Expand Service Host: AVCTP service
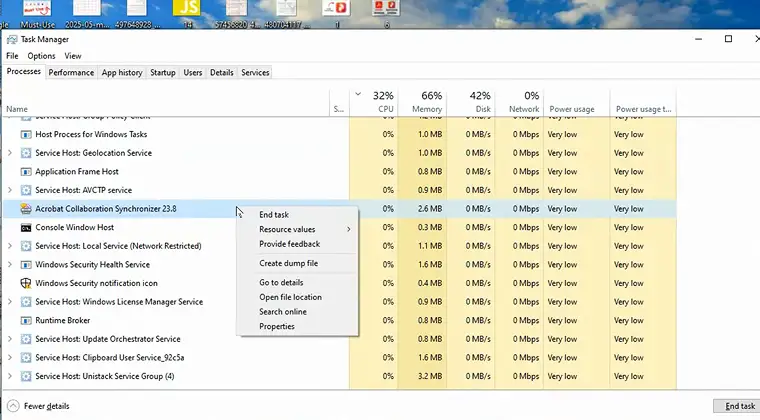This screenshot has width=760, height=420. point(10,190)
